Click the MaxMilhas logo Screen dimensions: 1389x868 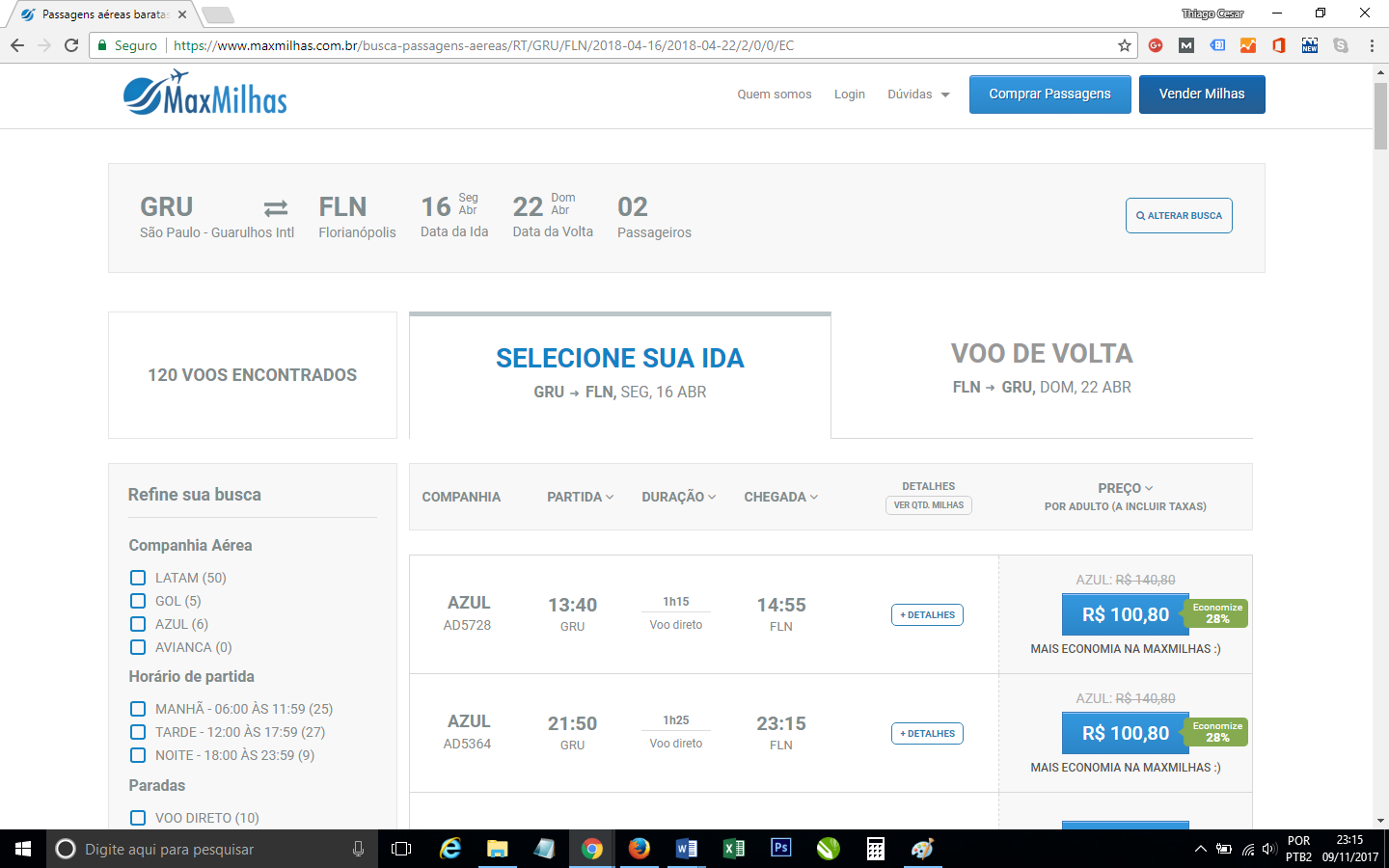[x=205, y=94]
